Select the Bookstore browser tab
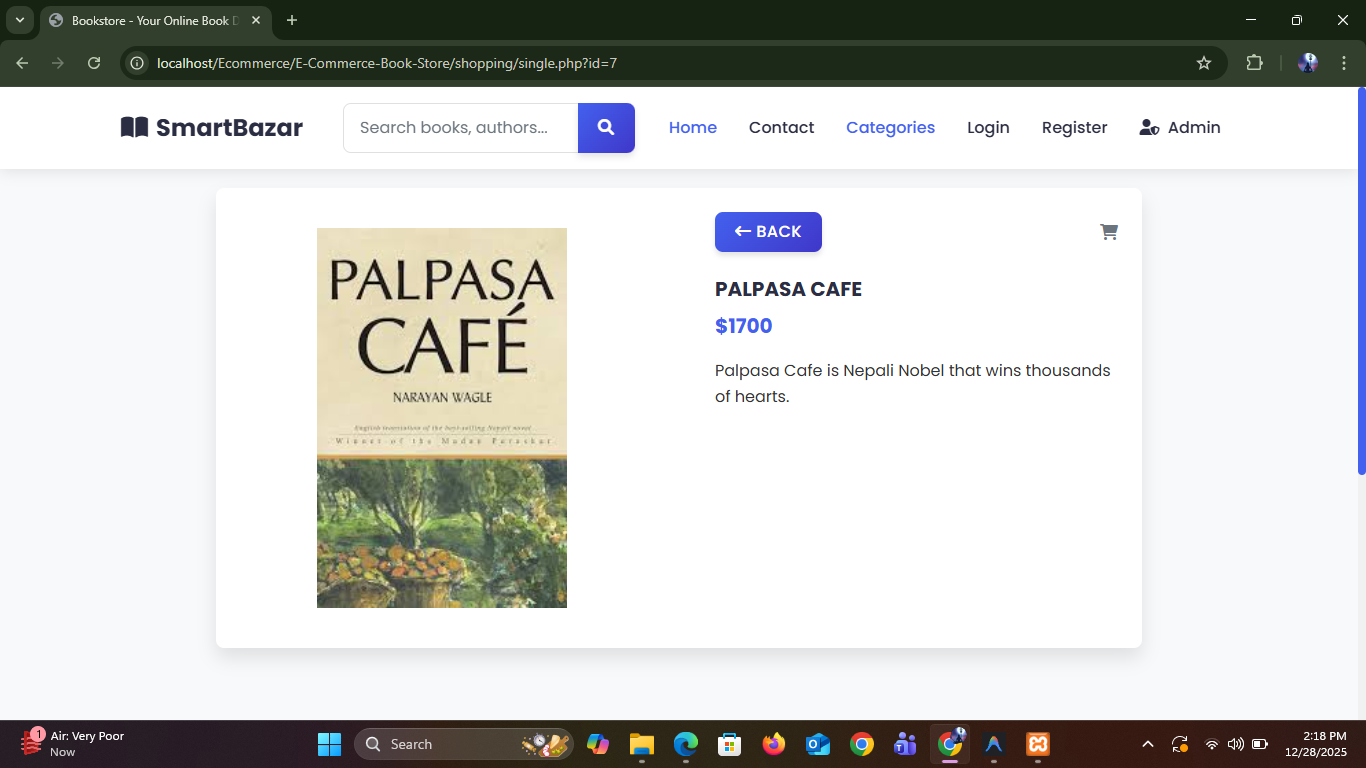 [x=156, y=20]
